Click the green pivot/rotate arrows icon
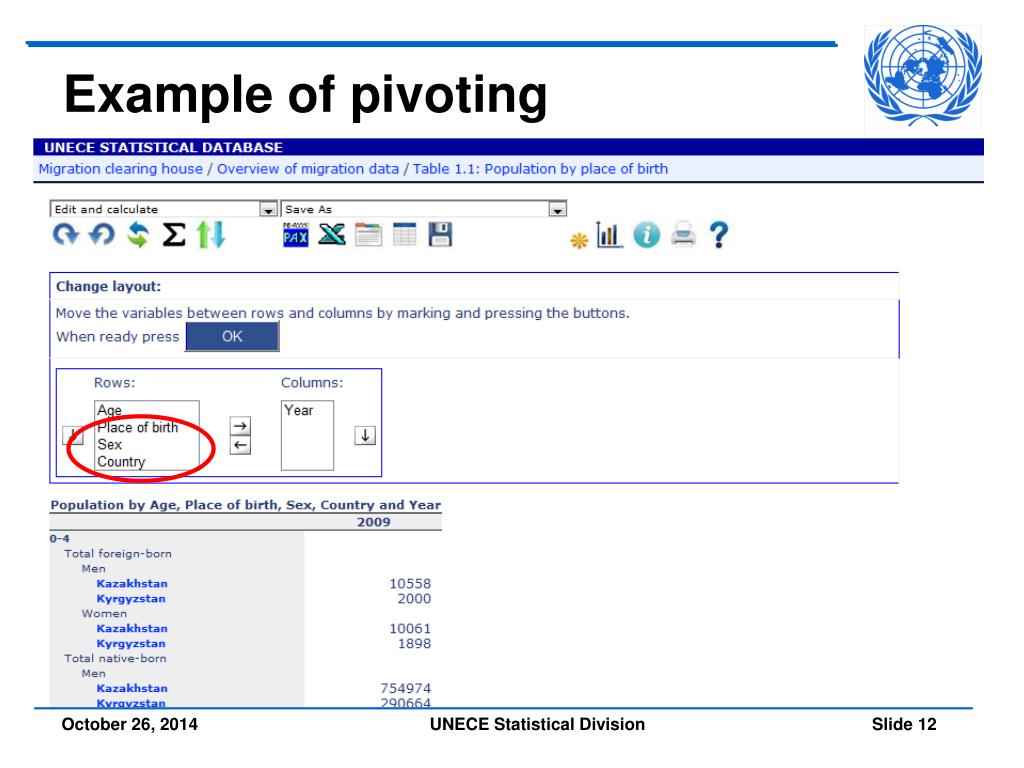Image resolution: width=1024 pixels, height=768 pixels. coord(135,236)
